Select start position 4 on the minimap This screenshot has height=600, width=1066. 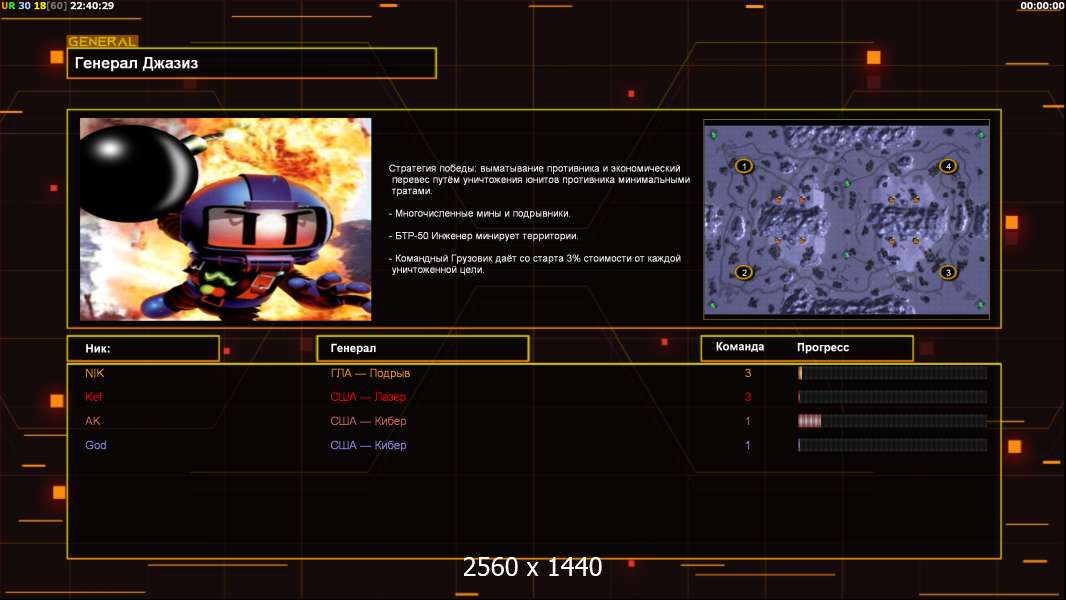(948, 166)
